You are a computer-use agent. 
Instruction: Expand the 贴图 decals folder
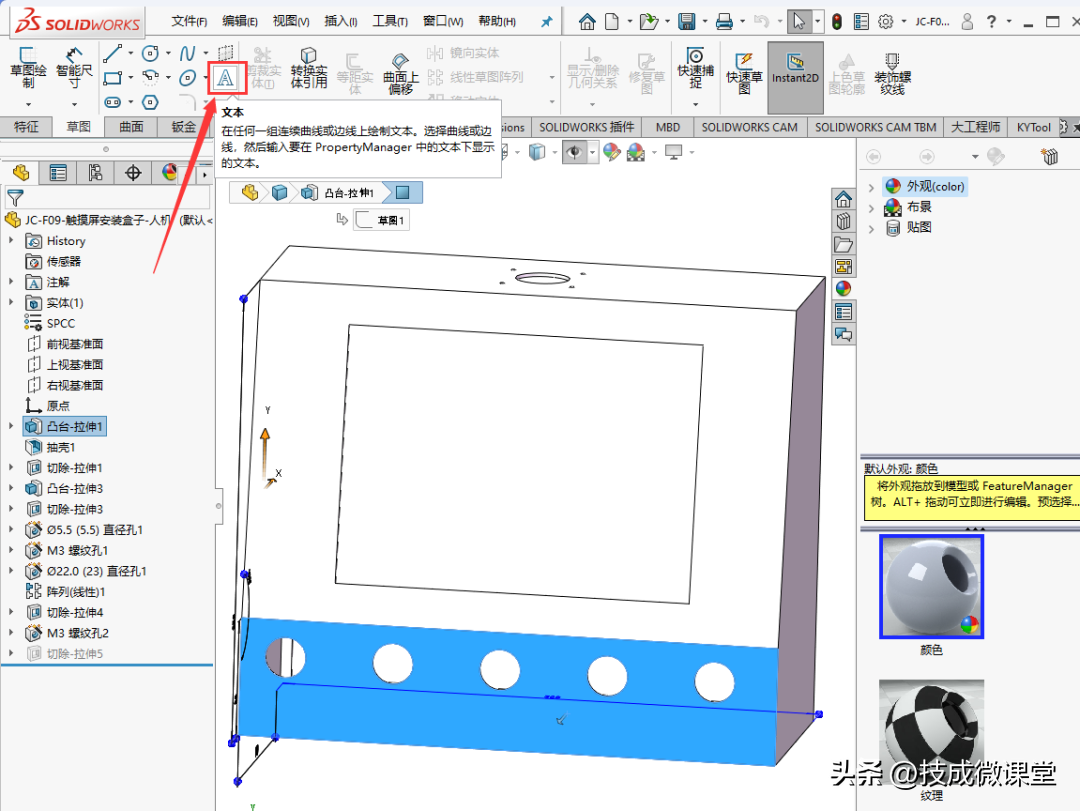871,228
